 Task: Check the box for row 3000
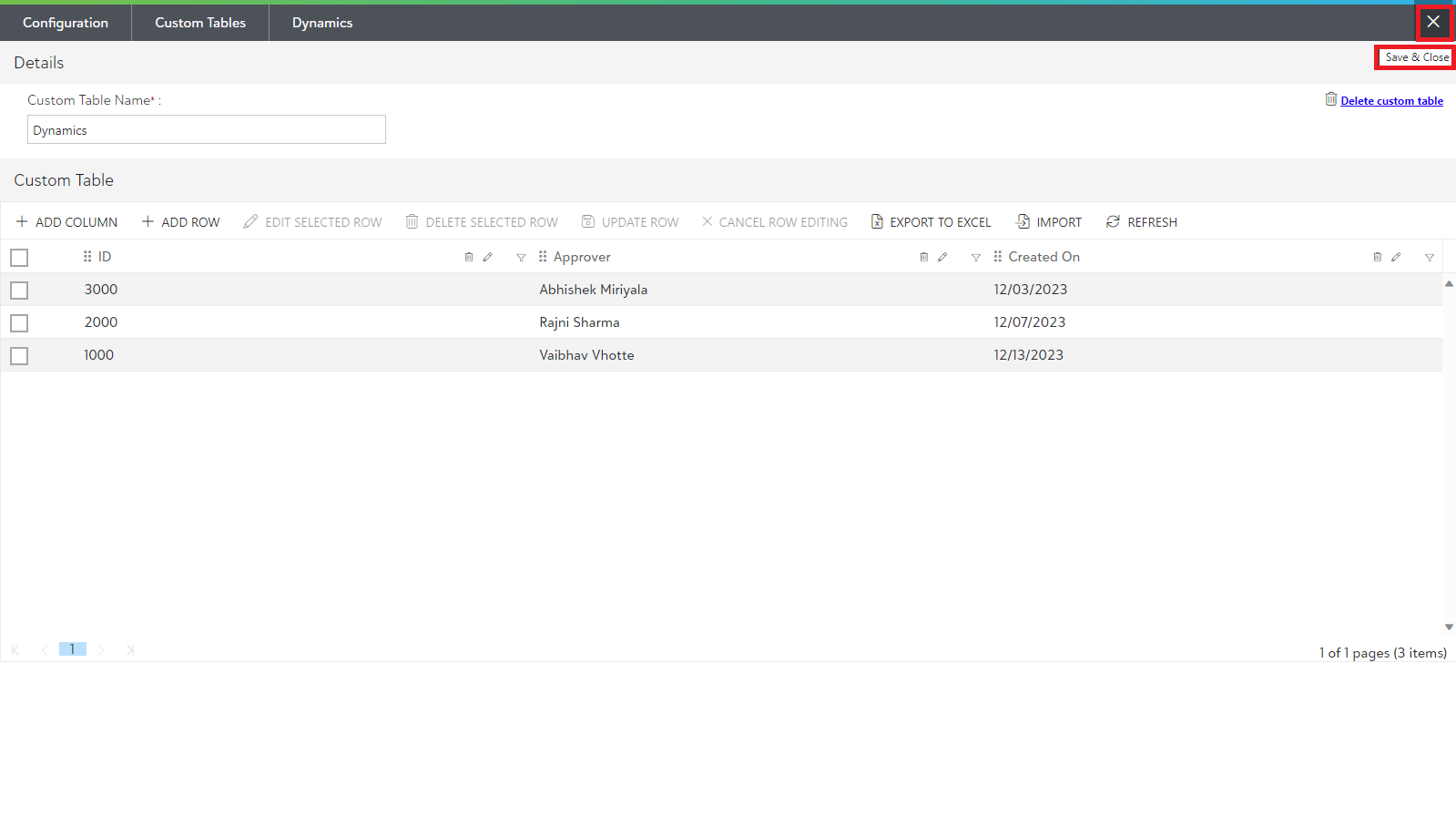pos(19,291)
